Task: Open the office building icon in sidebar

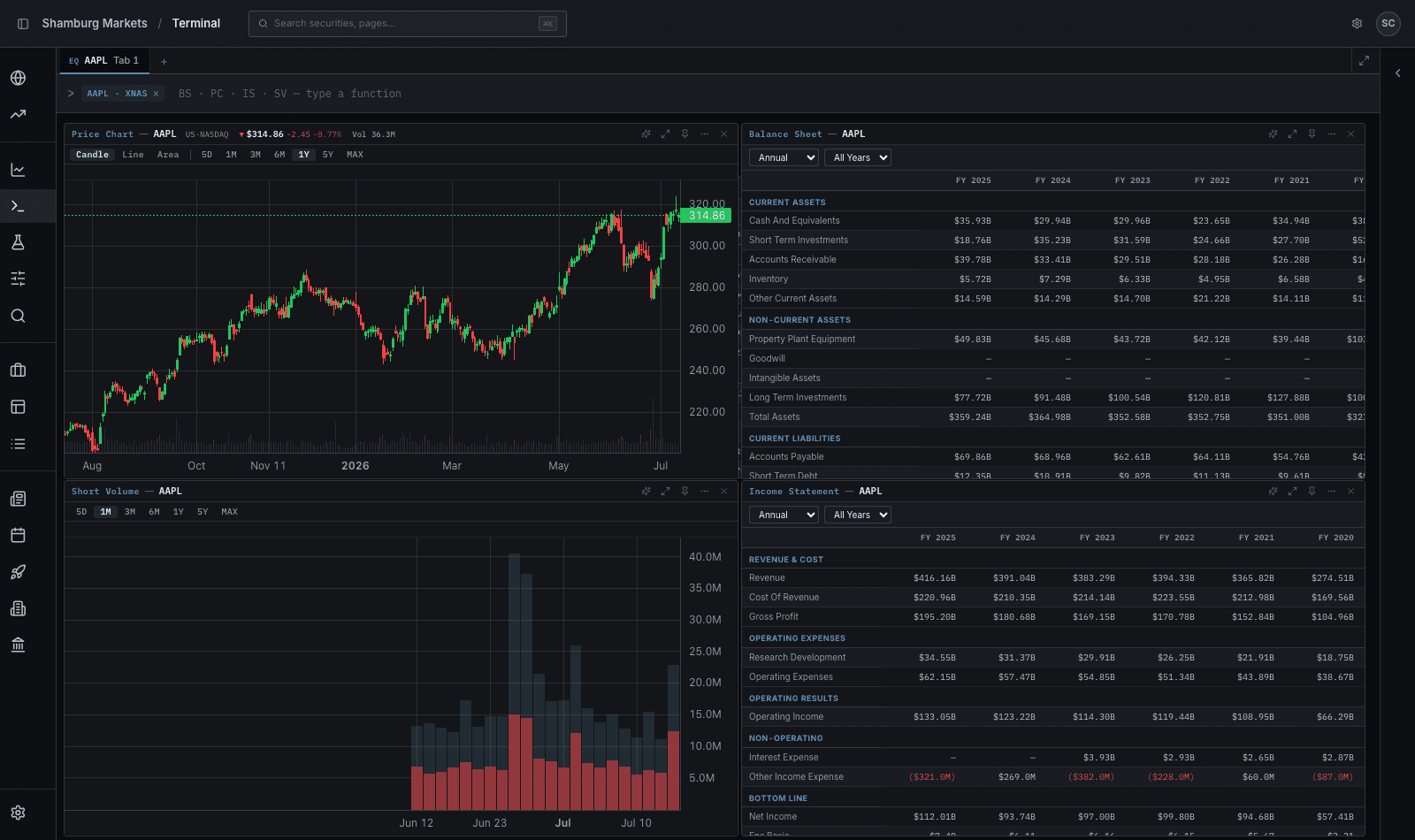Action: 18,608
